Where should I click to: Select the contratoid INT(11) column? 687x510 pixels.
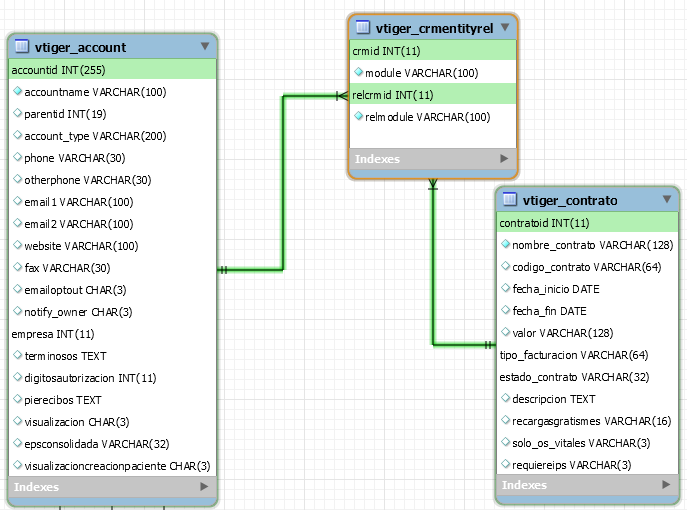tap(587, 223)
